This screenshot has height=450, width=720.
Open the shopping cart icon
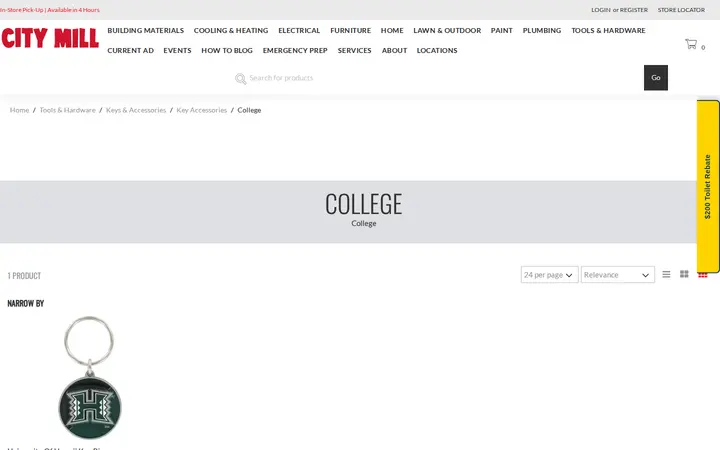pos(691,44)
